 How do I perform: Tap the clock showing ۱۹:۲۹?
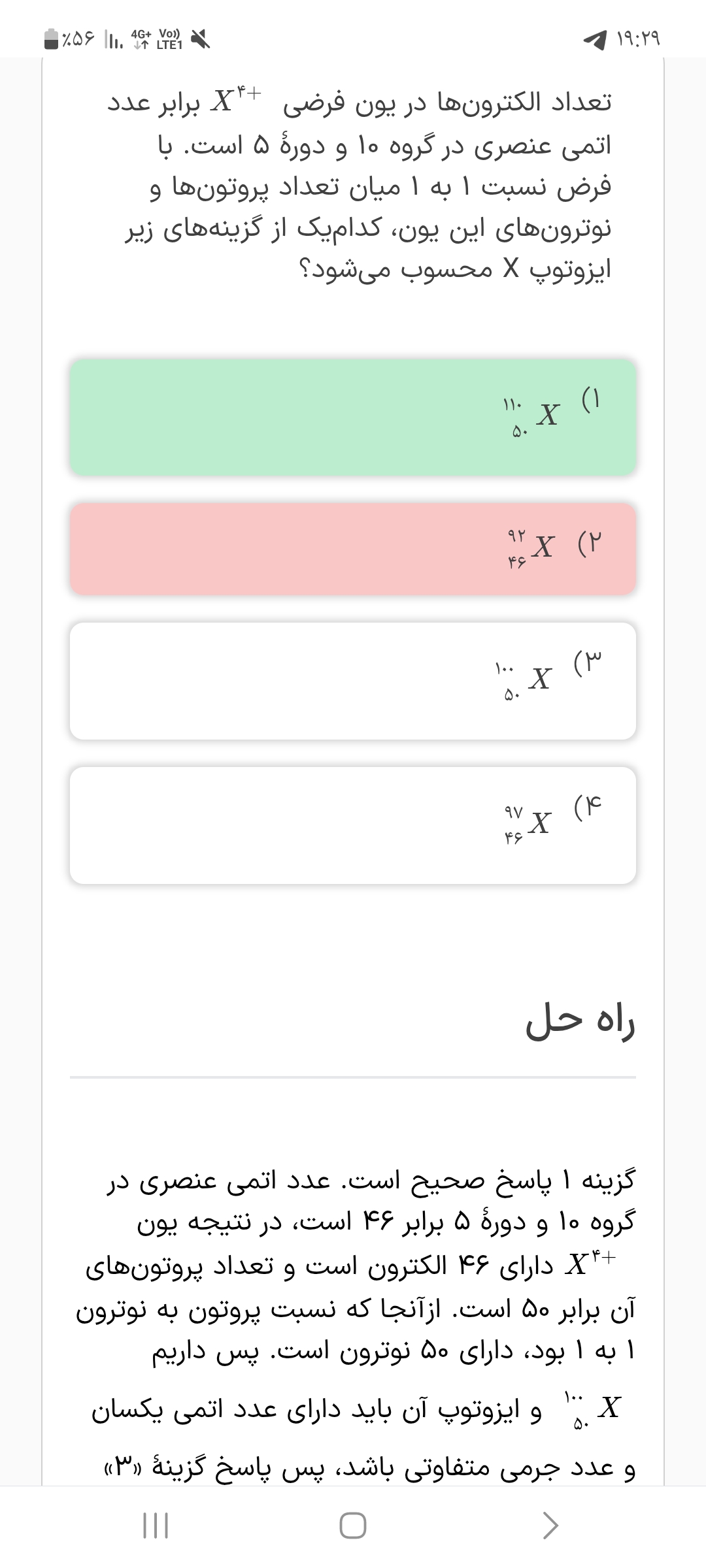(x=639, y=40)
